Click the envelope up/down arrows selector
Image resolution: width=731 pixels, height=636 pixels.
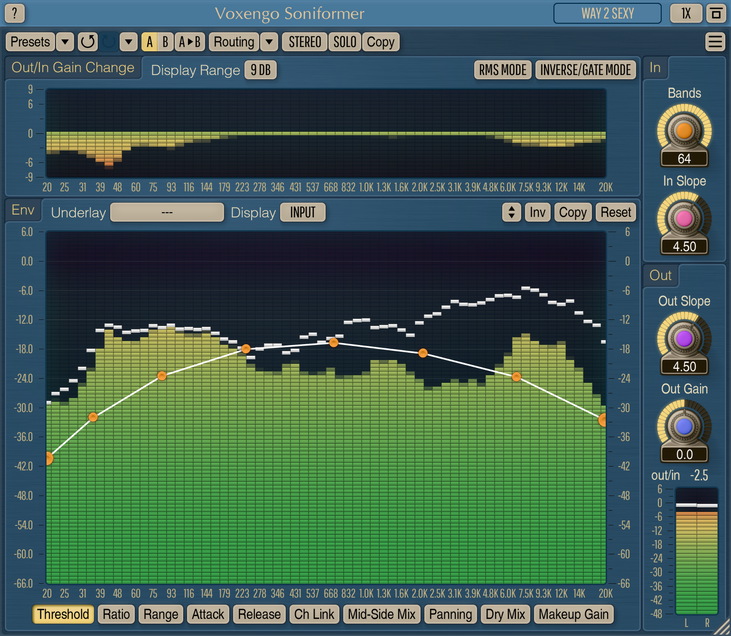click(x=511, y=213)
